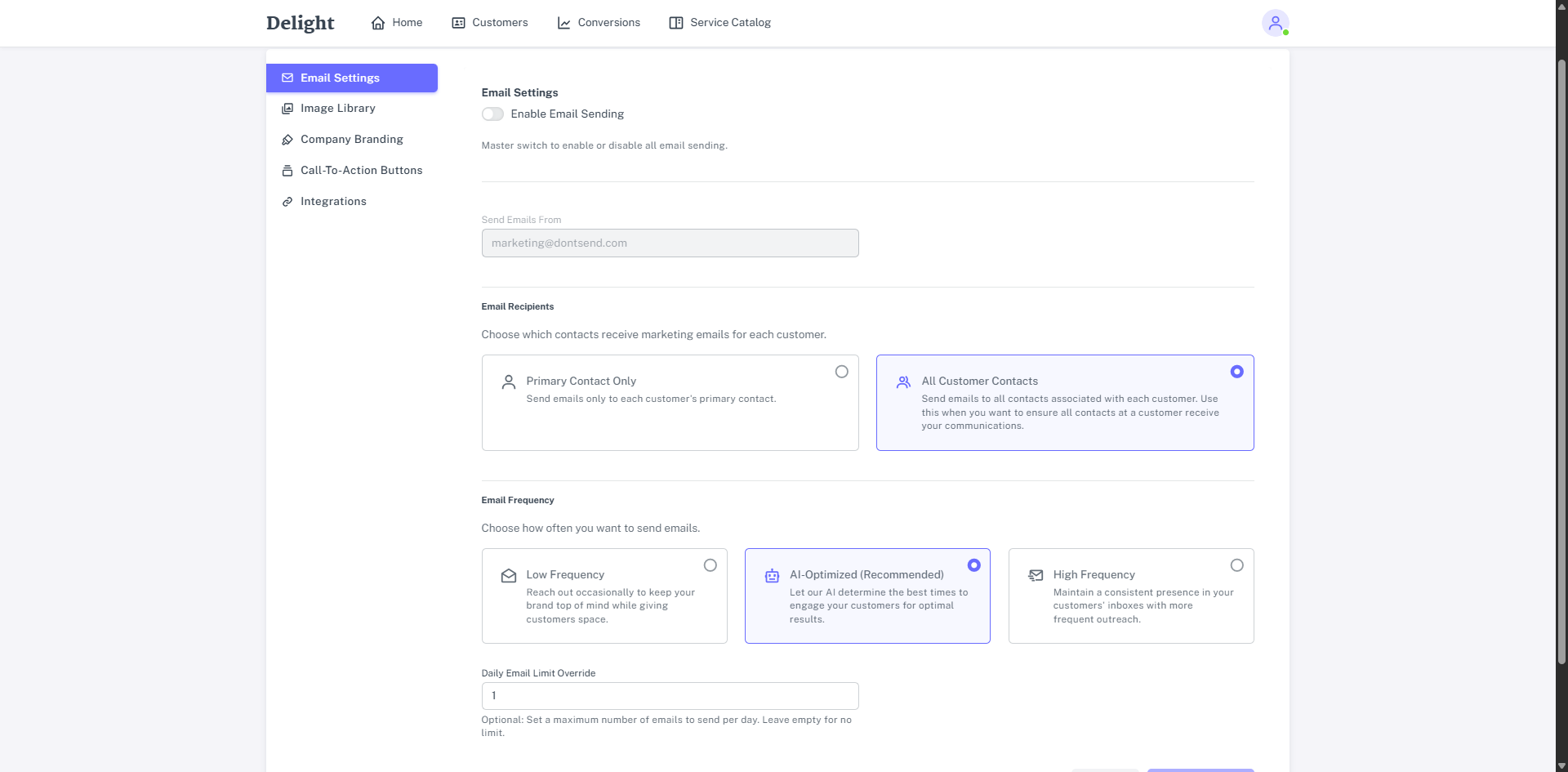The image size is (1568, 772).
Task: Open the Call-To-Action Buttons settings tab
Action: pyautogui.click(x=361, y=171)
